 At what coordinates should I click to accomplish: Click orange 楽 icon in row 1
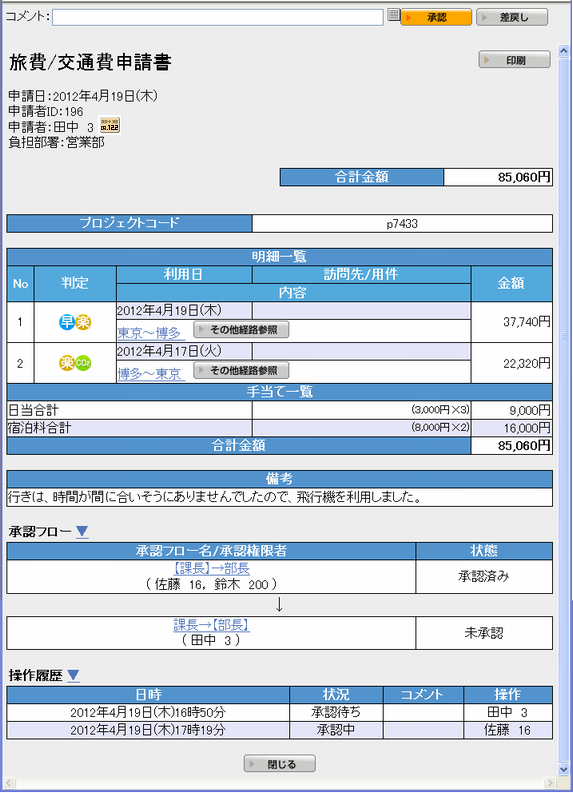point(83,322)
